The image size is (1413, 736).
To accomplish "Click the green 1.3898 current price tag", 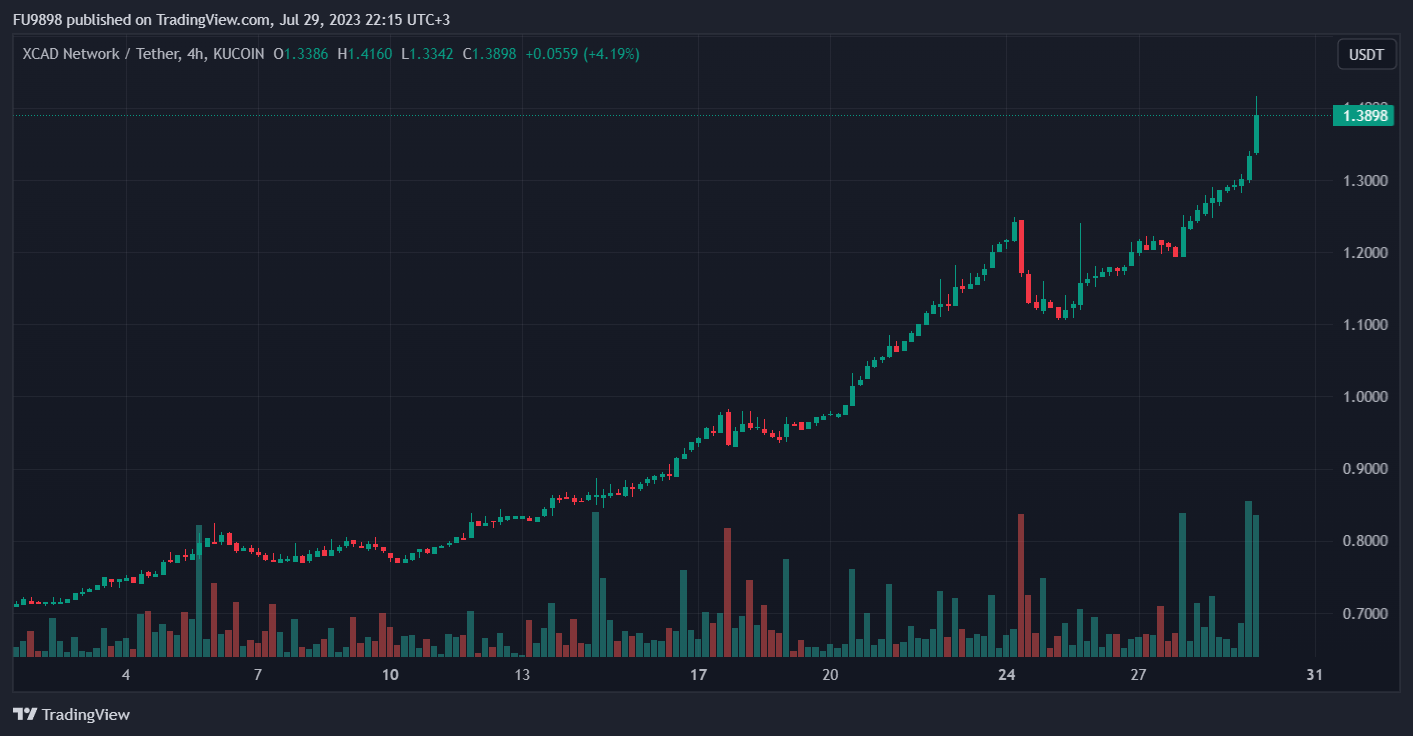I will [1364, 116].
